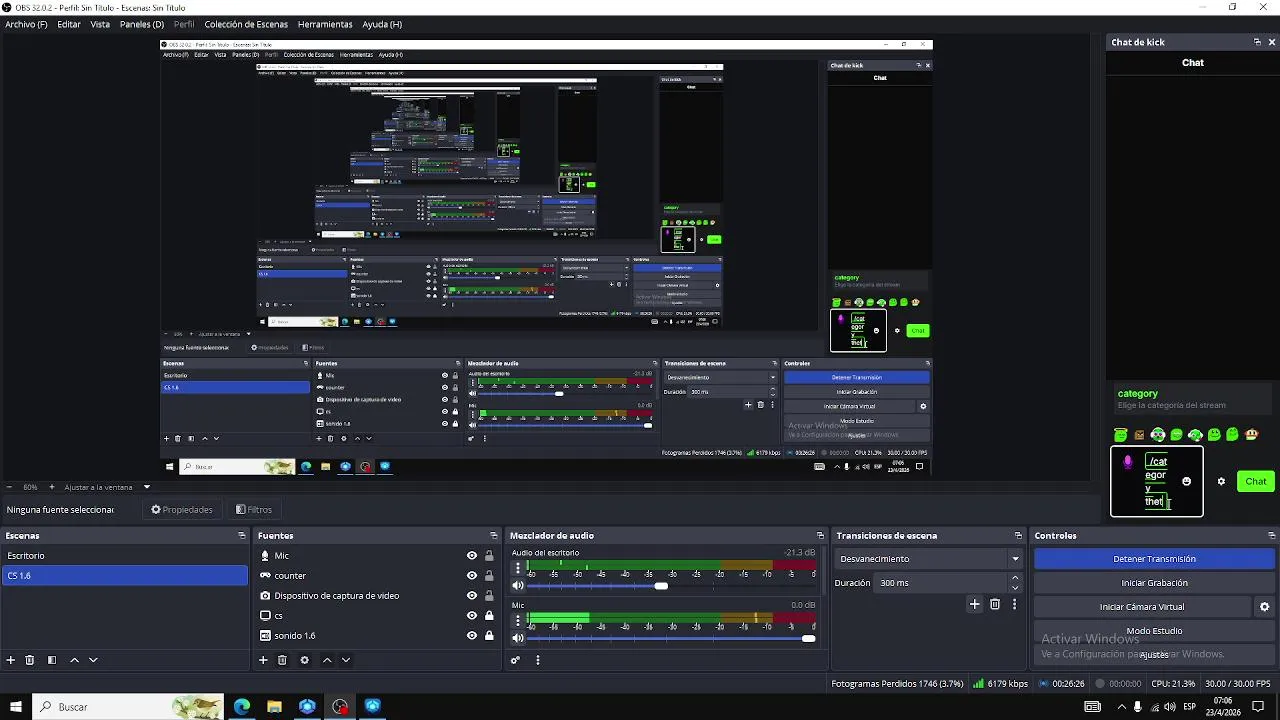The height and width of the screenshot is (720, 1280).
Task: Click purple microphone icon in chat box
Action: coord(1128,462)
